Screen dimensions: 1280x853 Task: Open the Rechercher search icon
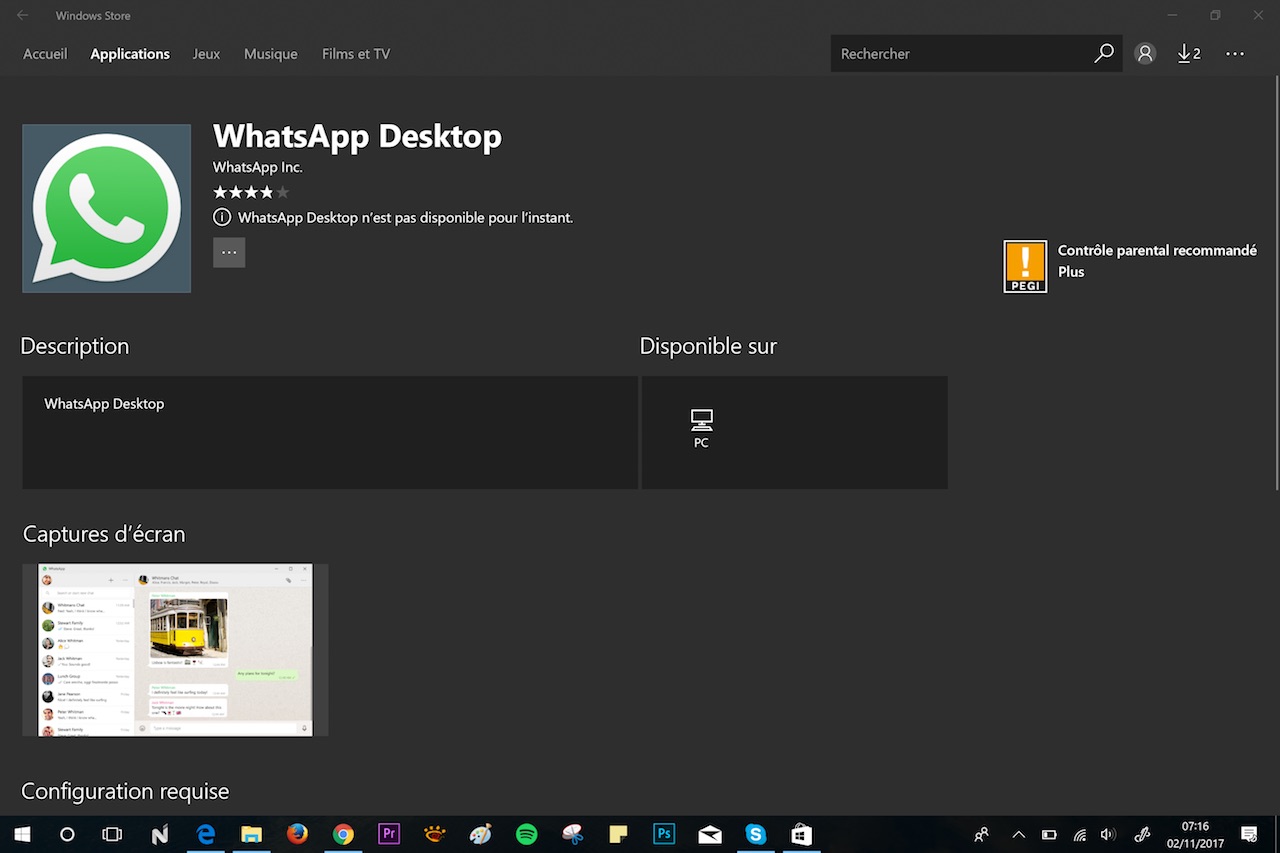coord(1104,53)
